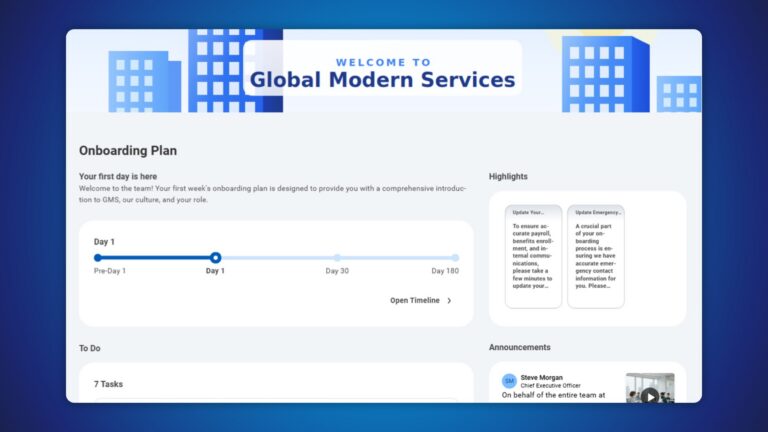
Task: Select the Day 180 timeline marker
Action: tap(455, 258)
